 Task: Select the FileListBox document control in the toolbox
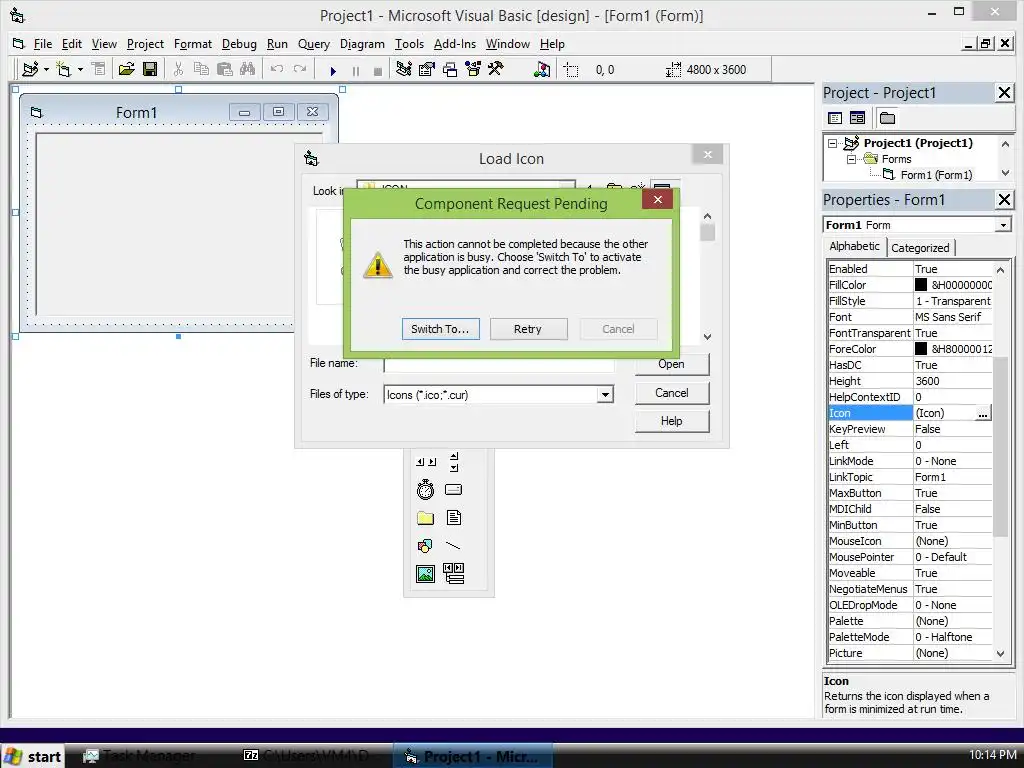coord(453,518)
